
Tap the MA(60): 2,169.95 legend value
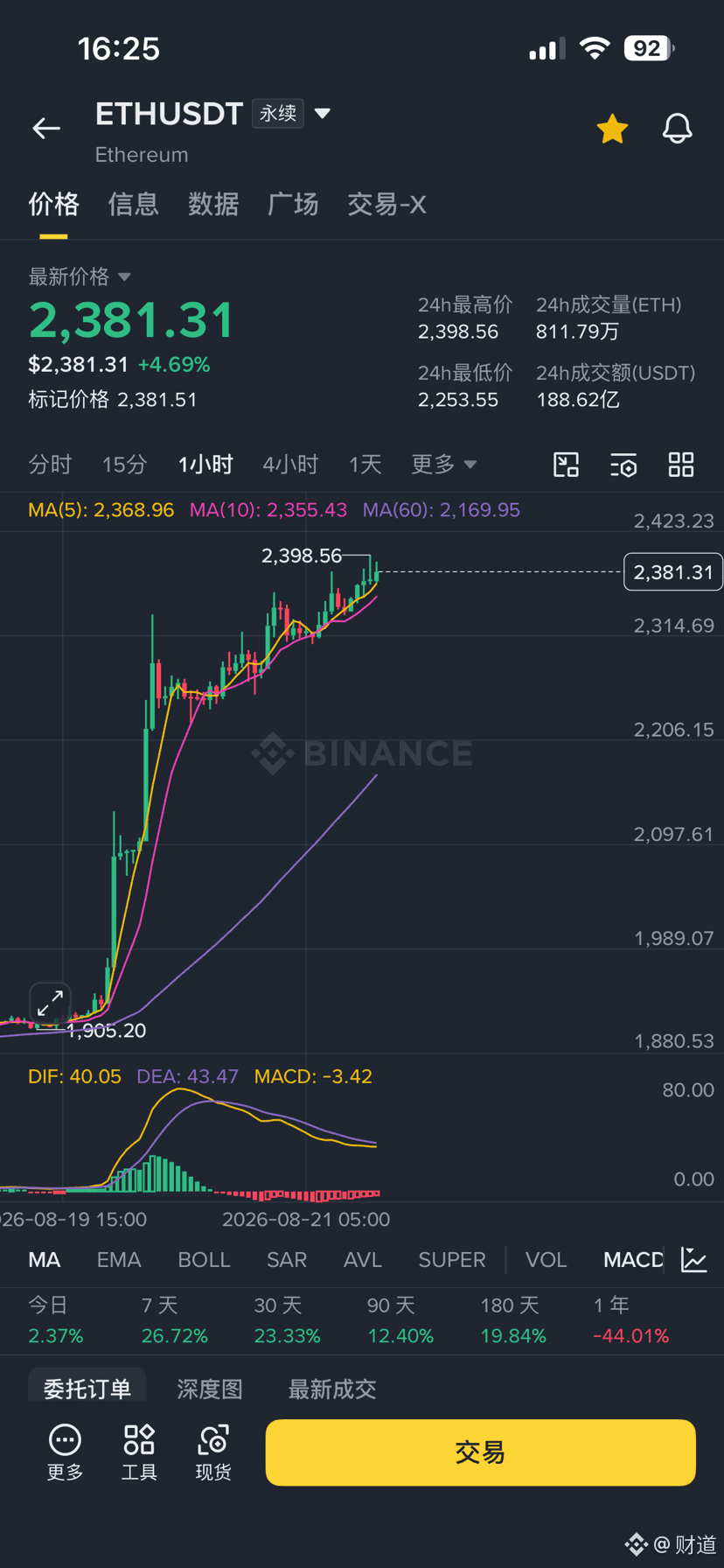point(442,510)
